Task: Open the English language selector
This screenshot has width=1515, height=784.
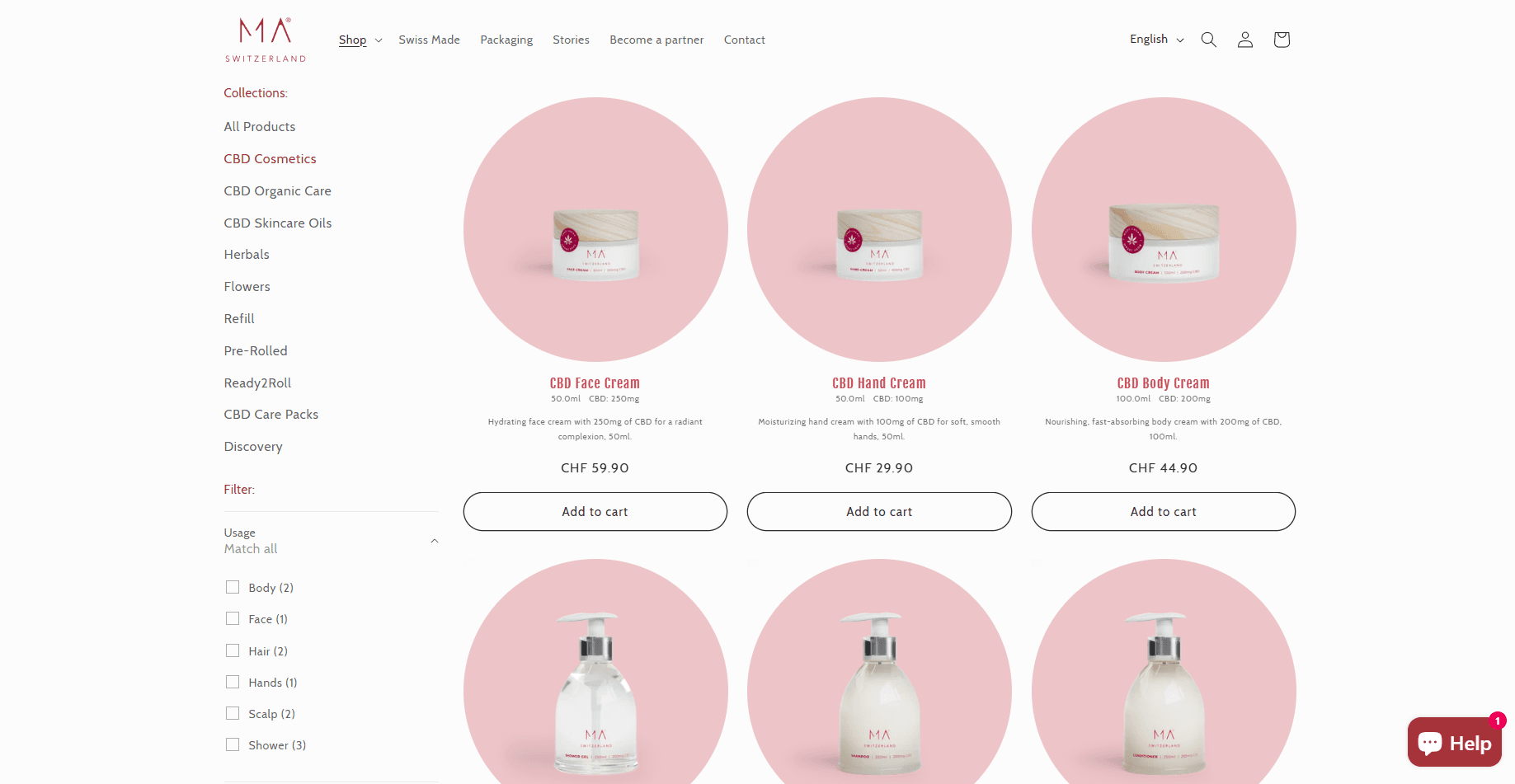Action: tap(1156, 39)
